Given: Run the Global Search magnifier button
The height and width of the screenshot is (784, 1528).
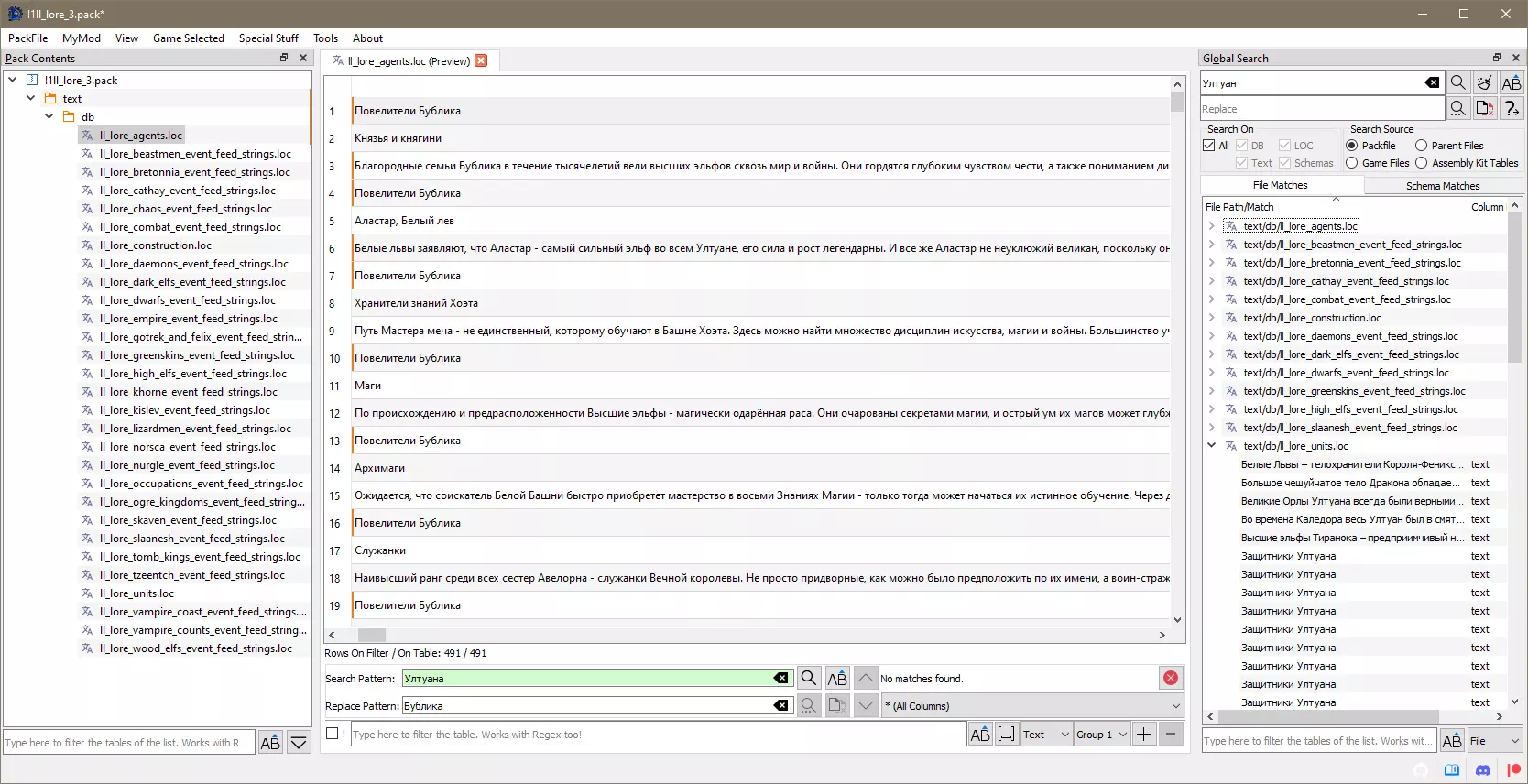Looking at the screenshot, I should tap(1458, 82).
